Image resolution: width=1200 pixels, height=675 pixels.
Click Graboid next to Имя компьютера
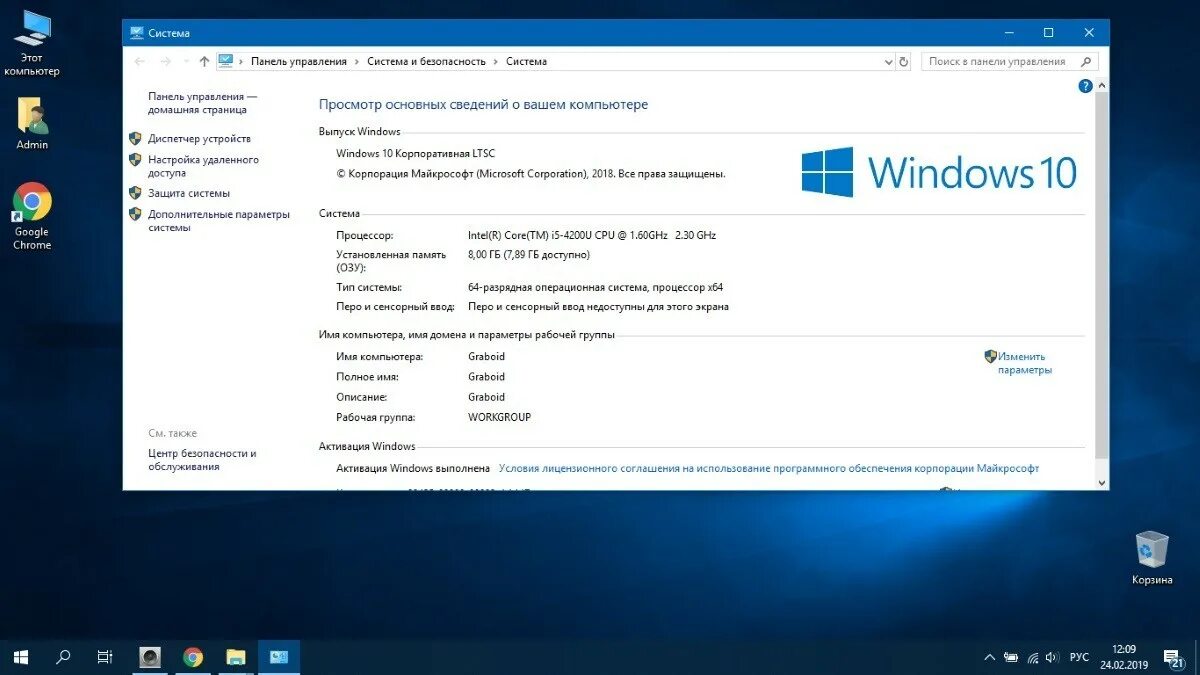486,357
